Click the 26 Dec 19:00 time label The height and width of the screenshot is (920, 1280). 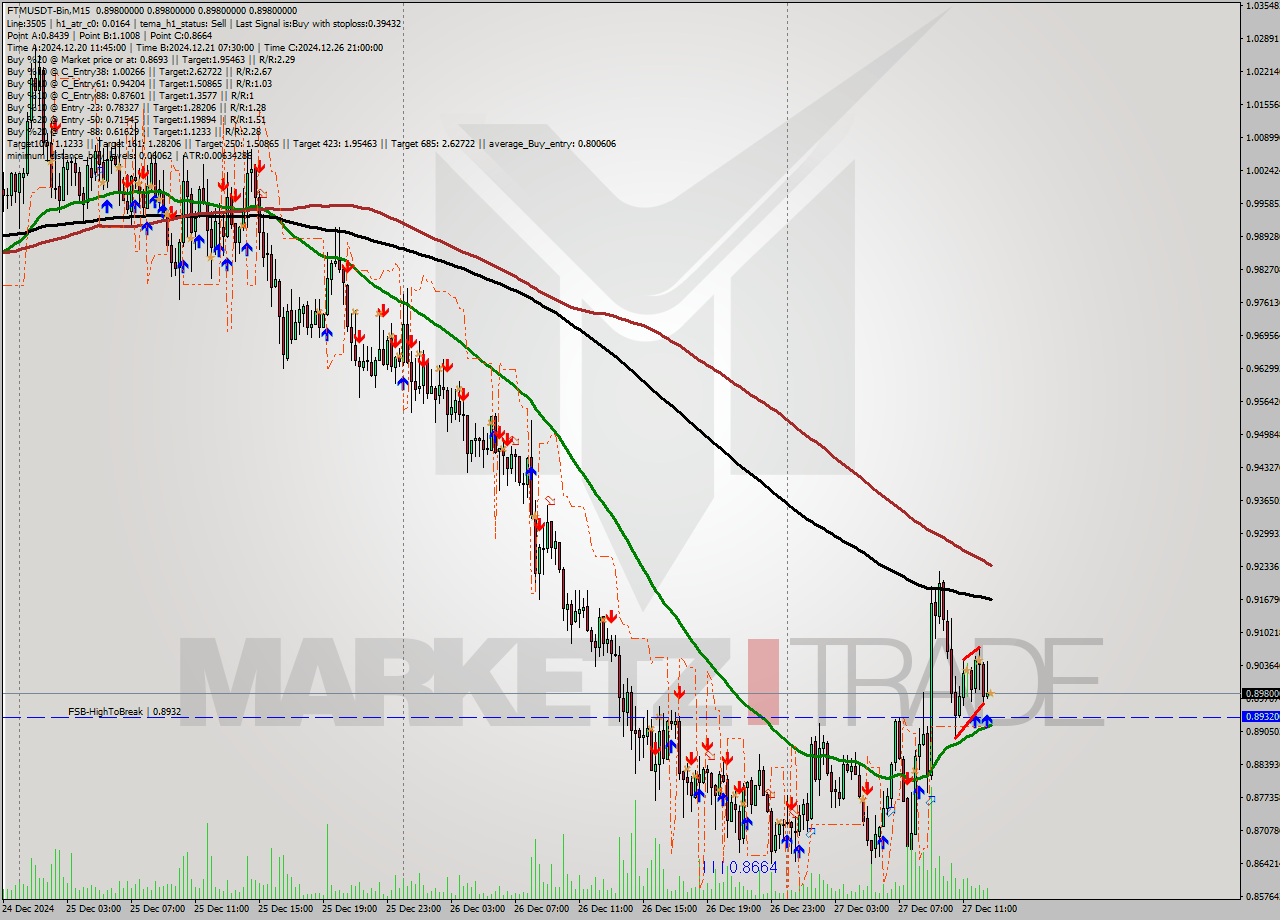(733, 909)
